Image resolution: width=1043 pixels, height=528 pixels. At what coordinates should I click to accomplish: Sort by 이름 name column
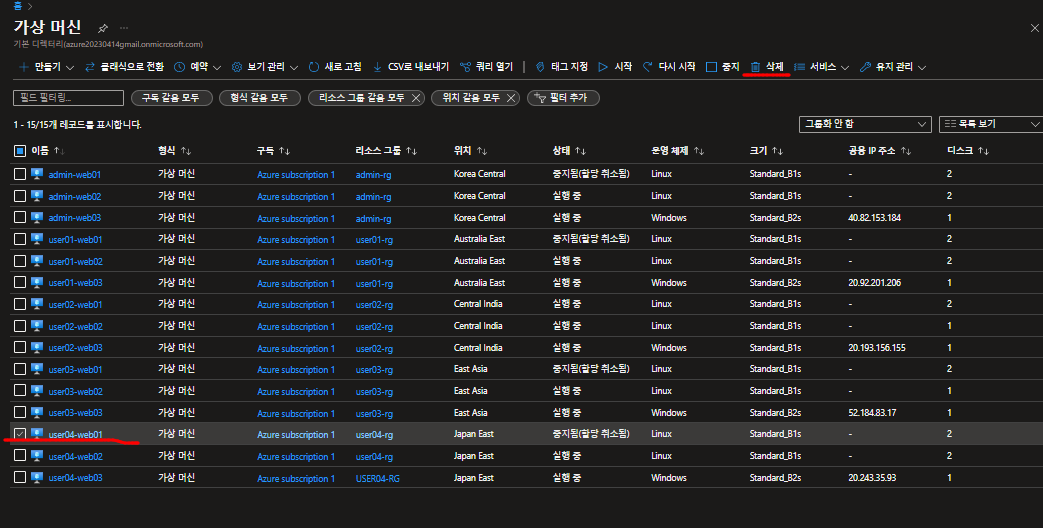point(48,151)
